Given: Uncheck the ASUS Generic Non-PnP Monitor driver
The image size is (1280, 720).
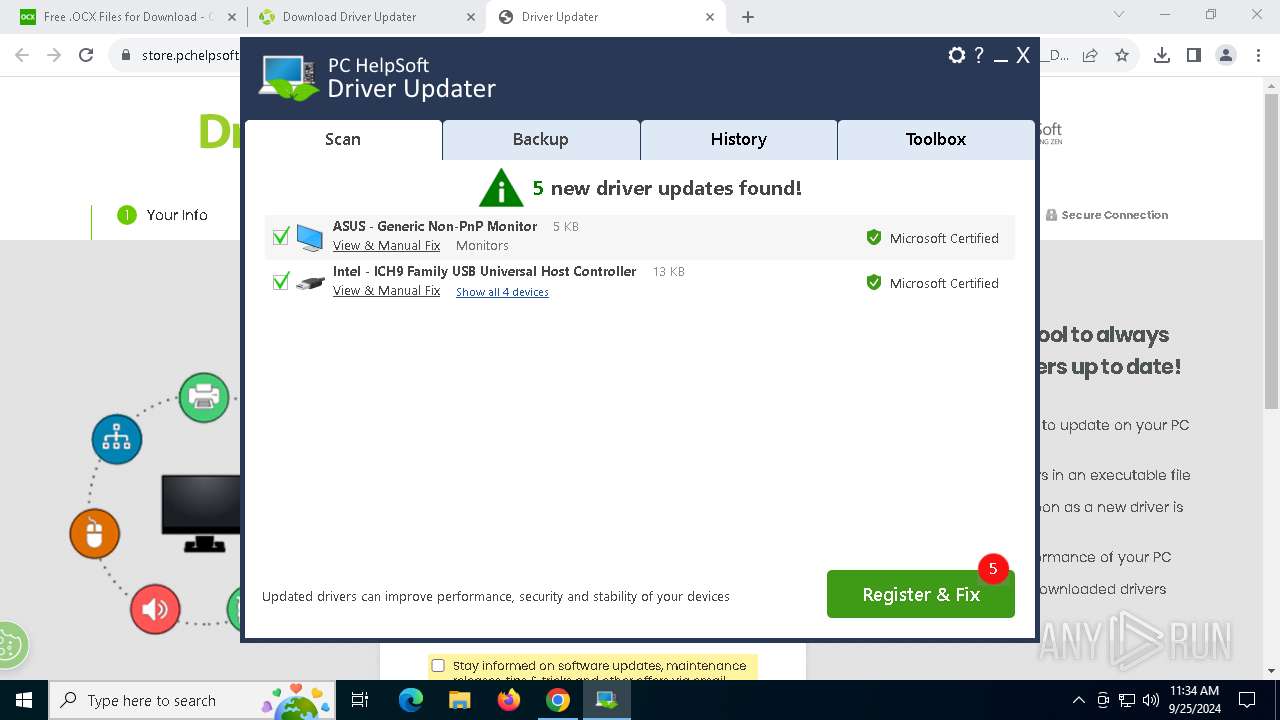Looking at the screenshot, I should pos(281,237).
